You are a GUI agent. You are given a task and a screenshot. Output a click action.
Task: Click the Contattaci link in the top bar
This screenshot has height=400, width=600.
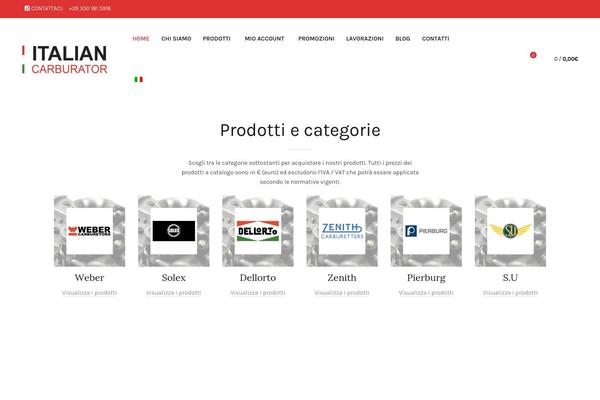tap(47, 8)
